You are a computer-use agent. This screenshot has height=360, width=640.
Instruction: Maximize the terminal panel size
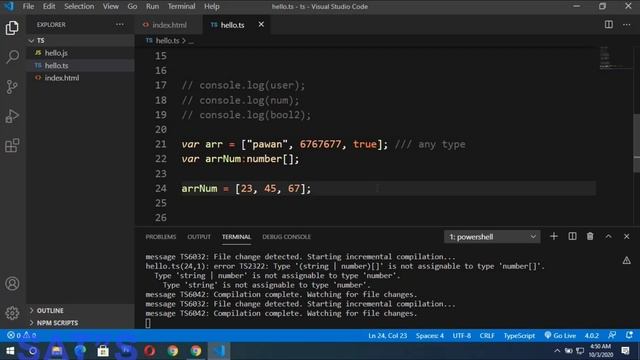tap(608, 236)
